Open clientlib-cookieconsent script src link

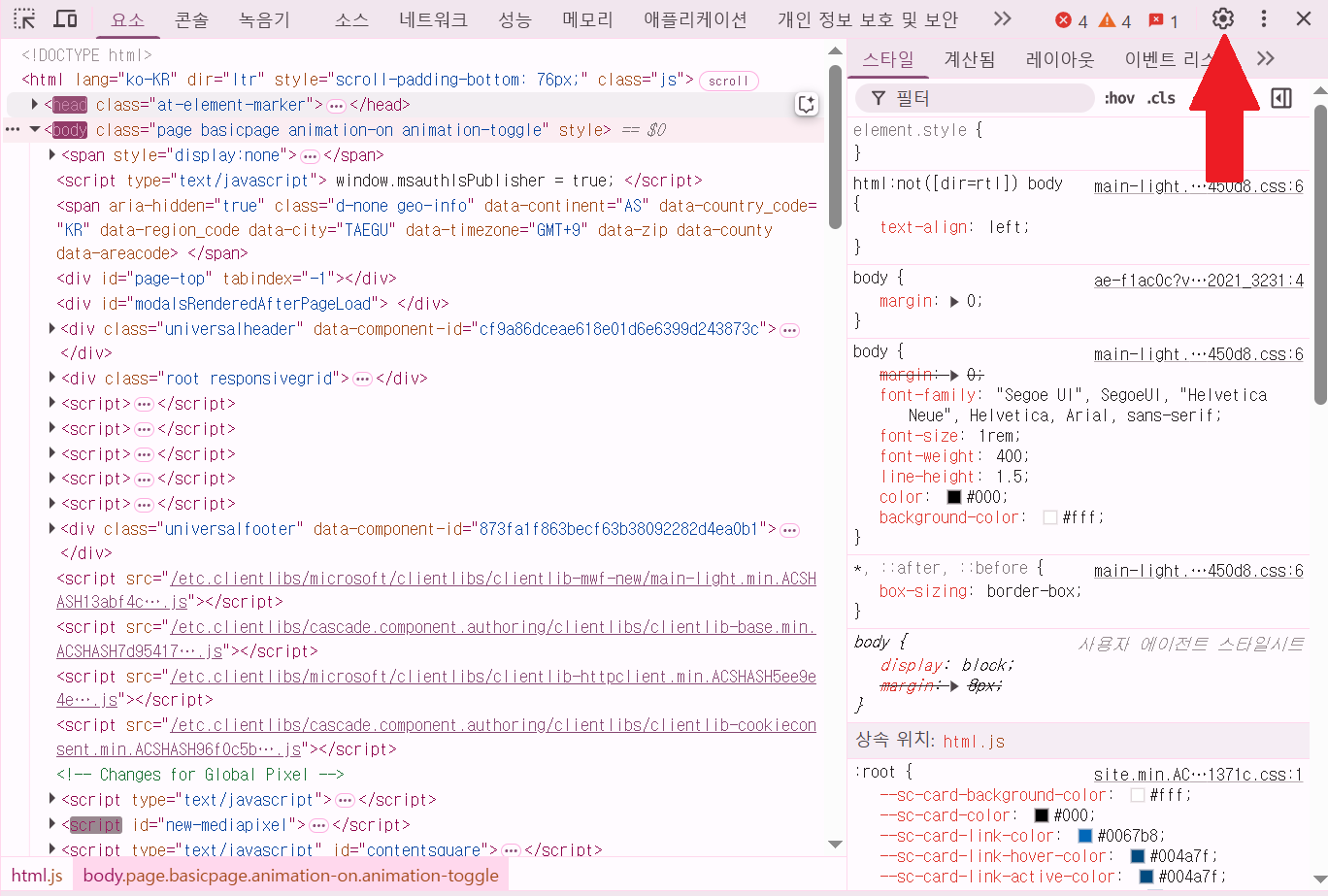[x=436, y=737]
